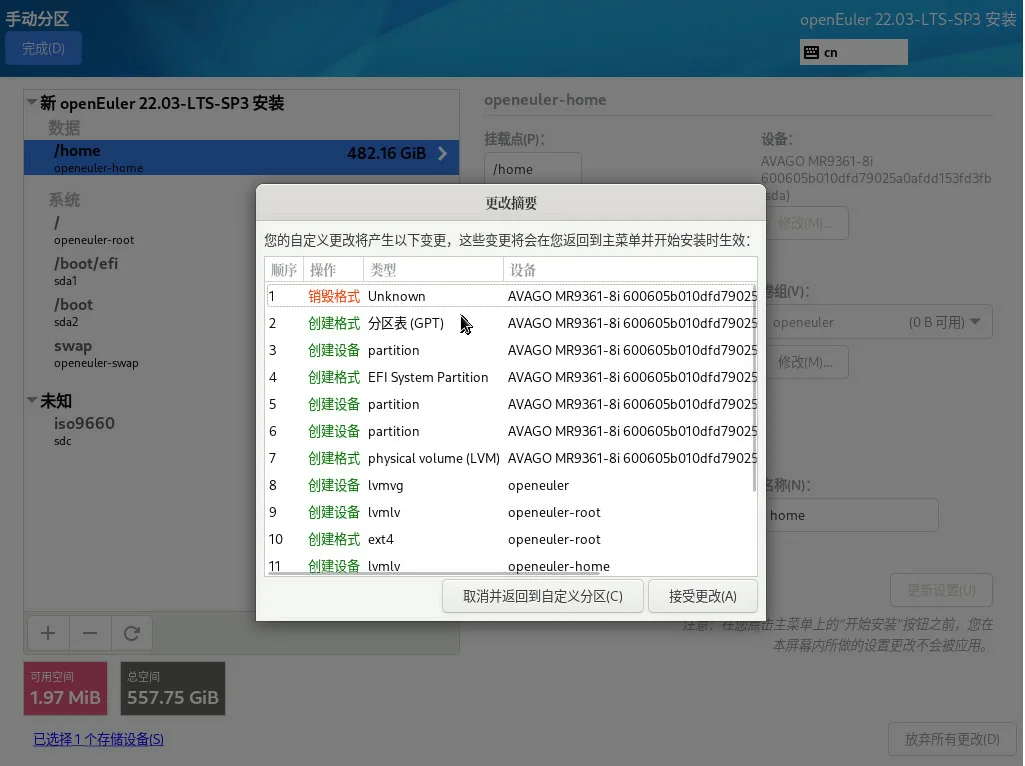Click the 顺序 column header

(x=284, y=270)
